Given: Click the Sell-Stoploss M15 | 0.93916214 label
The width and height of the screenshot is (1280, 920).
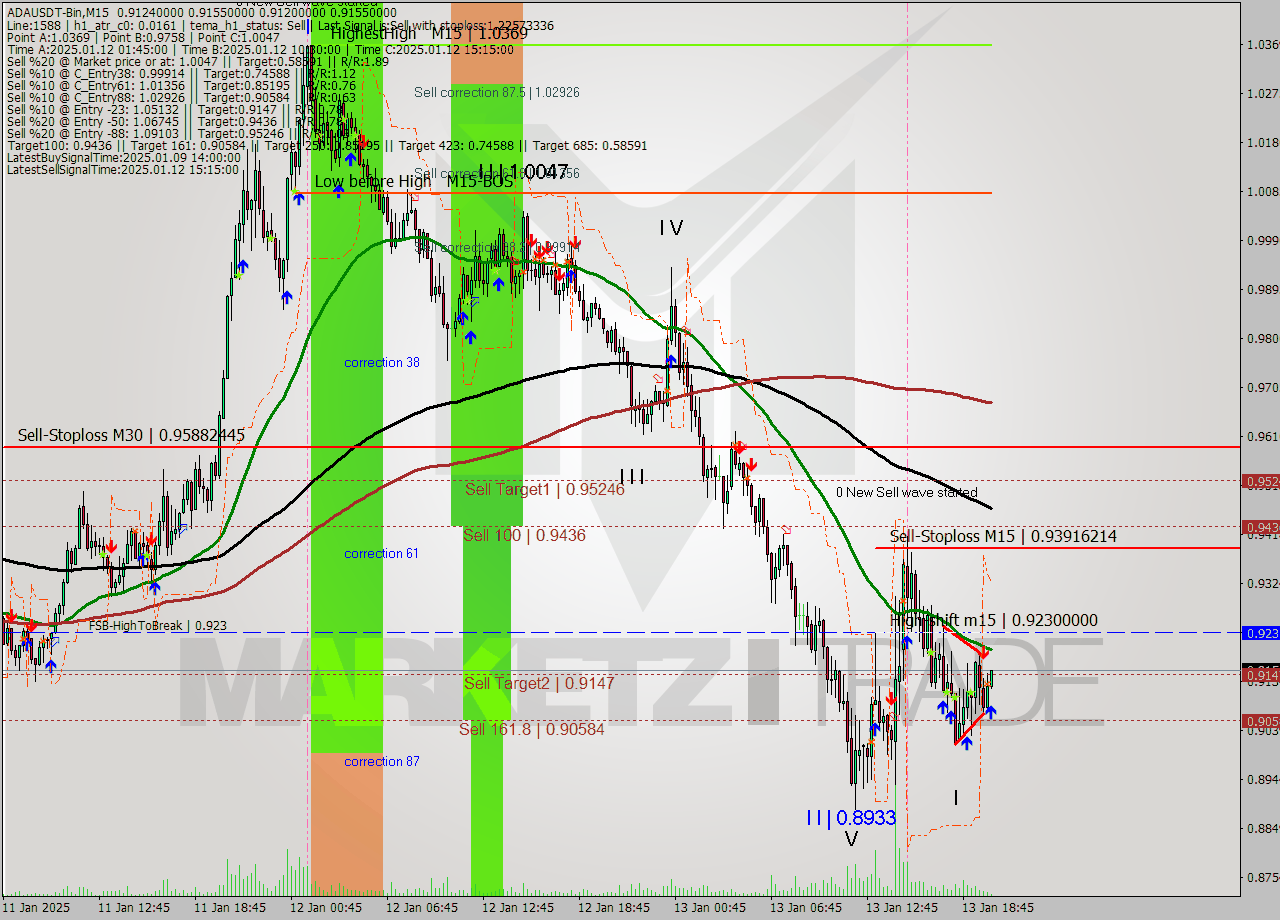Looking at the screenshot, I should point(1003,537).
